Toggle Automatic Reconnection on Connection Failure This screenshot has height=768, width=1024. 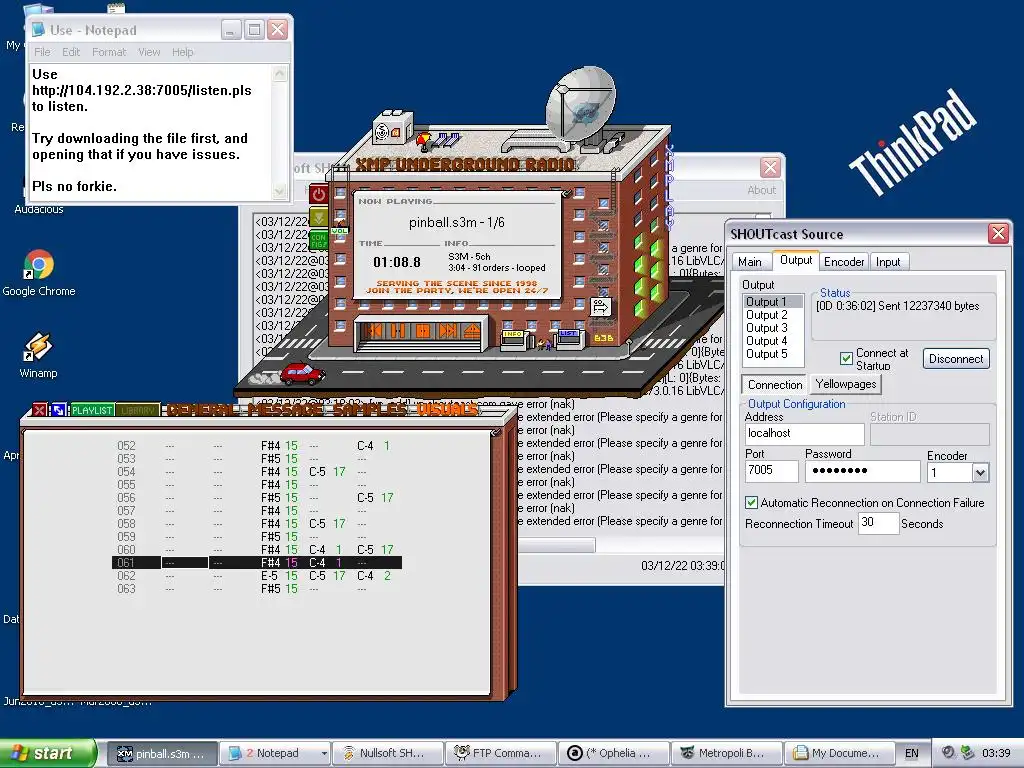coord(751,502)
